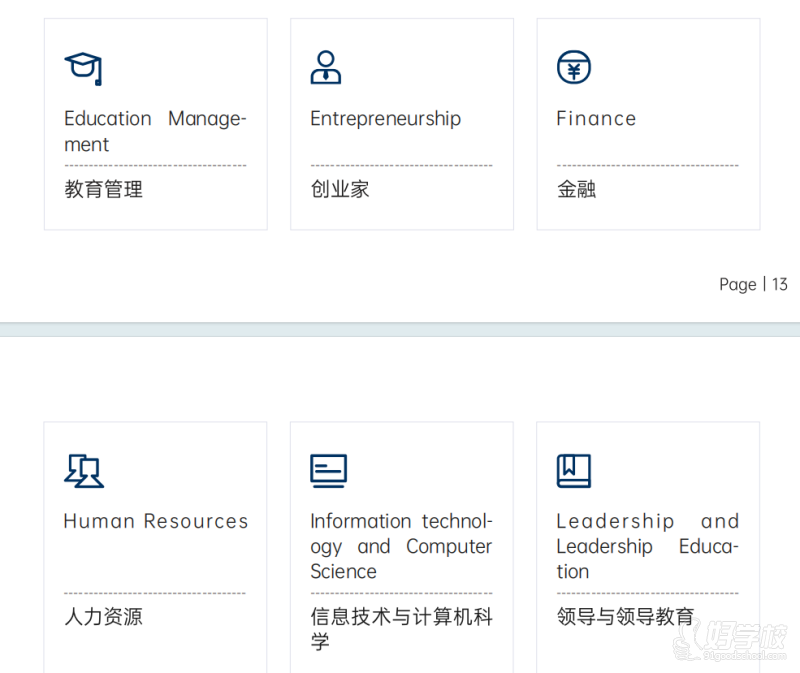The image size is (800, 673).
Task: Select Information technology and Computer Science title
Action: pyautogui.click(x=401, y=546)
